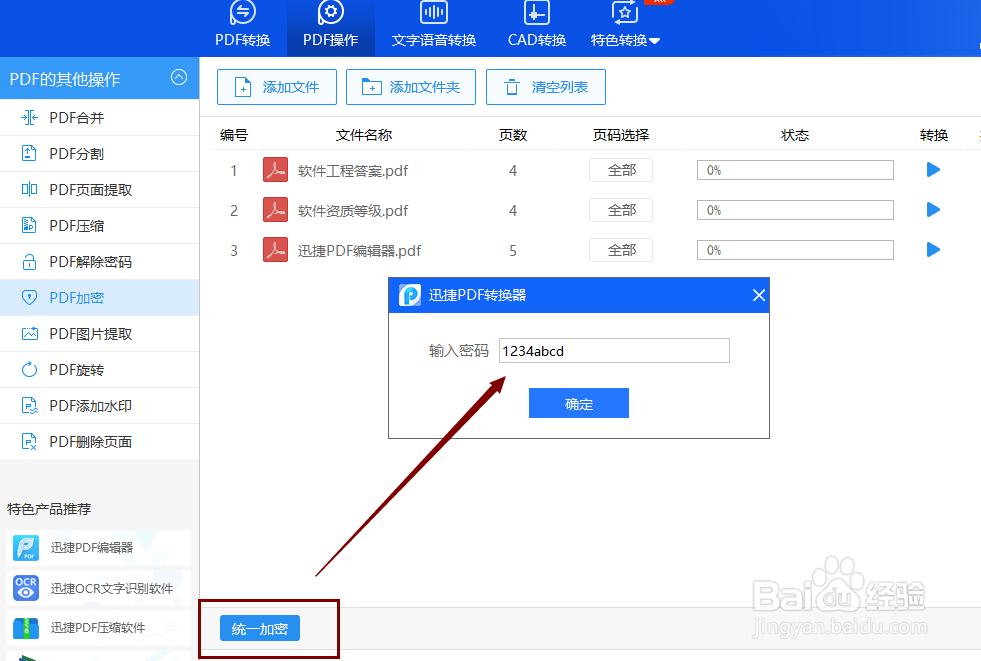Viewport: 981px width, 661px height.
Task: Choose PDF添加水印 option
Action: (x=99, y=406)
